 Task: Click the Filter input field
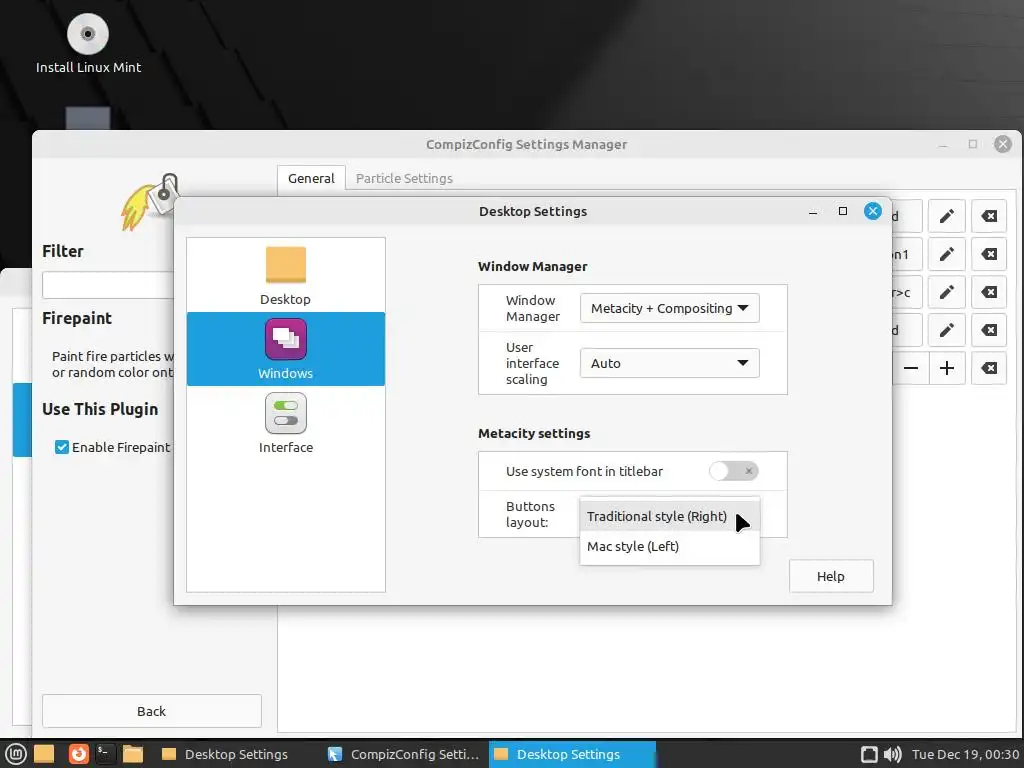(108, 285)
